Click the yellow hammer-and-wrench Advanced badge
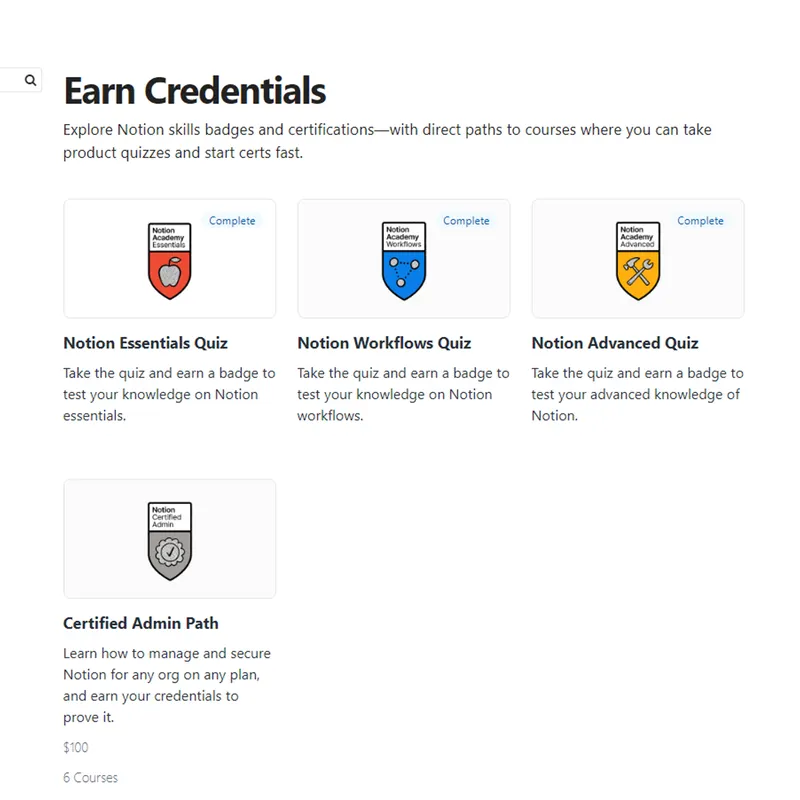Viewport: 800px width, 800px height. [638, 261]
